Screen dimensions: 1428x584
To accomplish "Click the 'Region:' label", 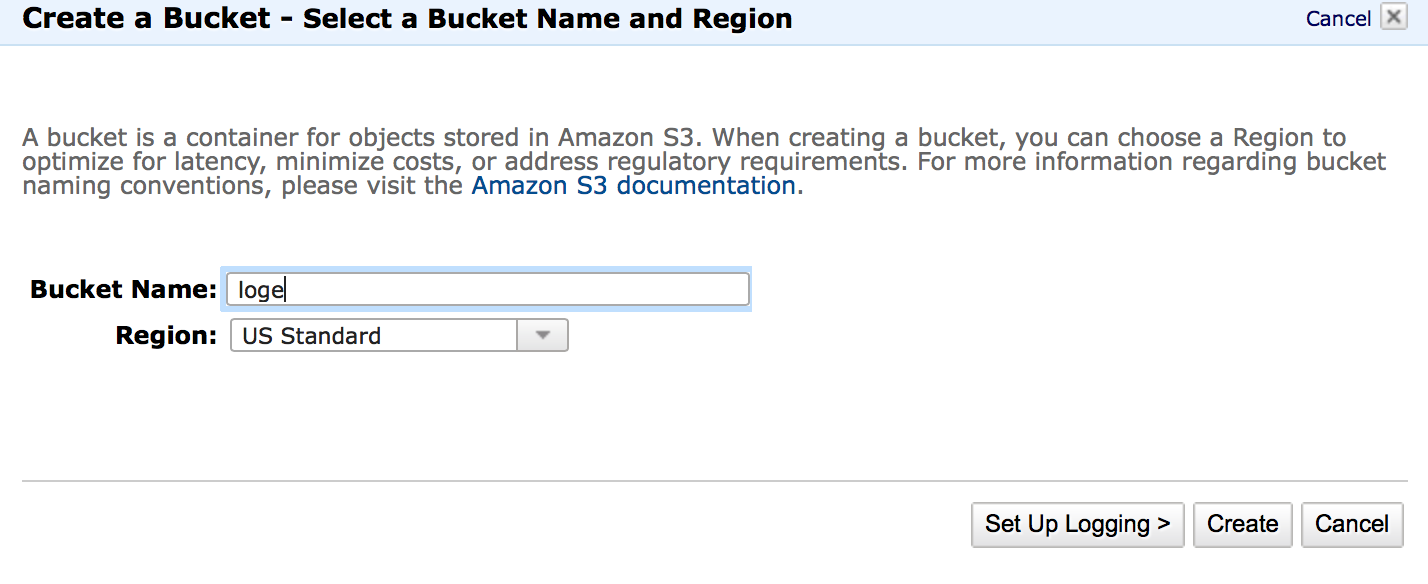I will click(x=166, y=336).
